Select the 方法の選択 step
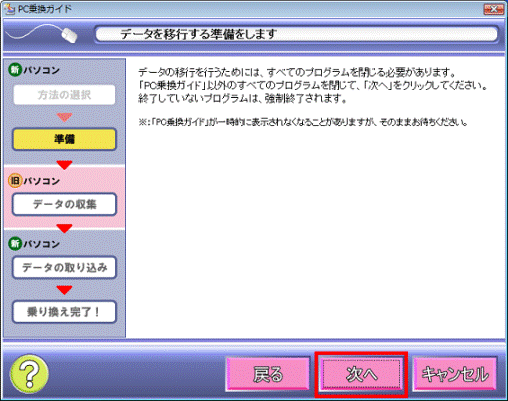Viewport: 508px width, 401px height. [x=64, y=95]
